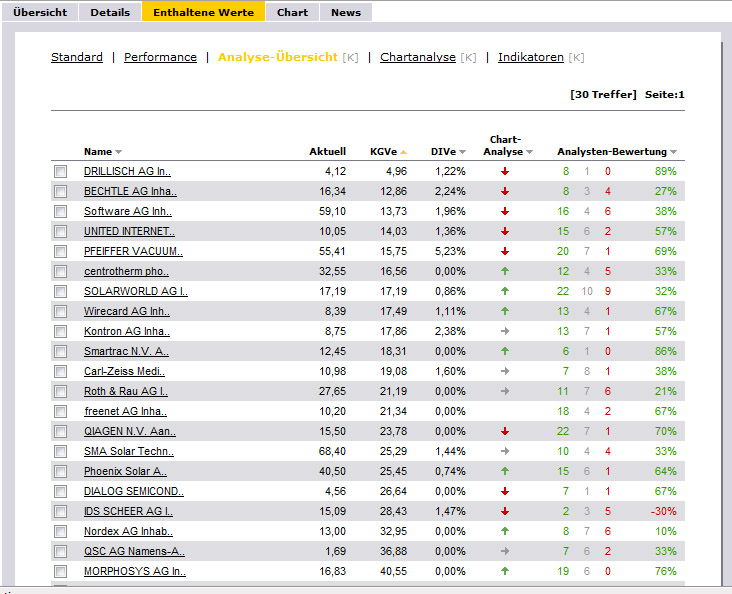Image resolution: width=732 pixels, height=594 pixels.
Task: Click Kontron grey sideways-arrow icon
Action: pos(505,332)
